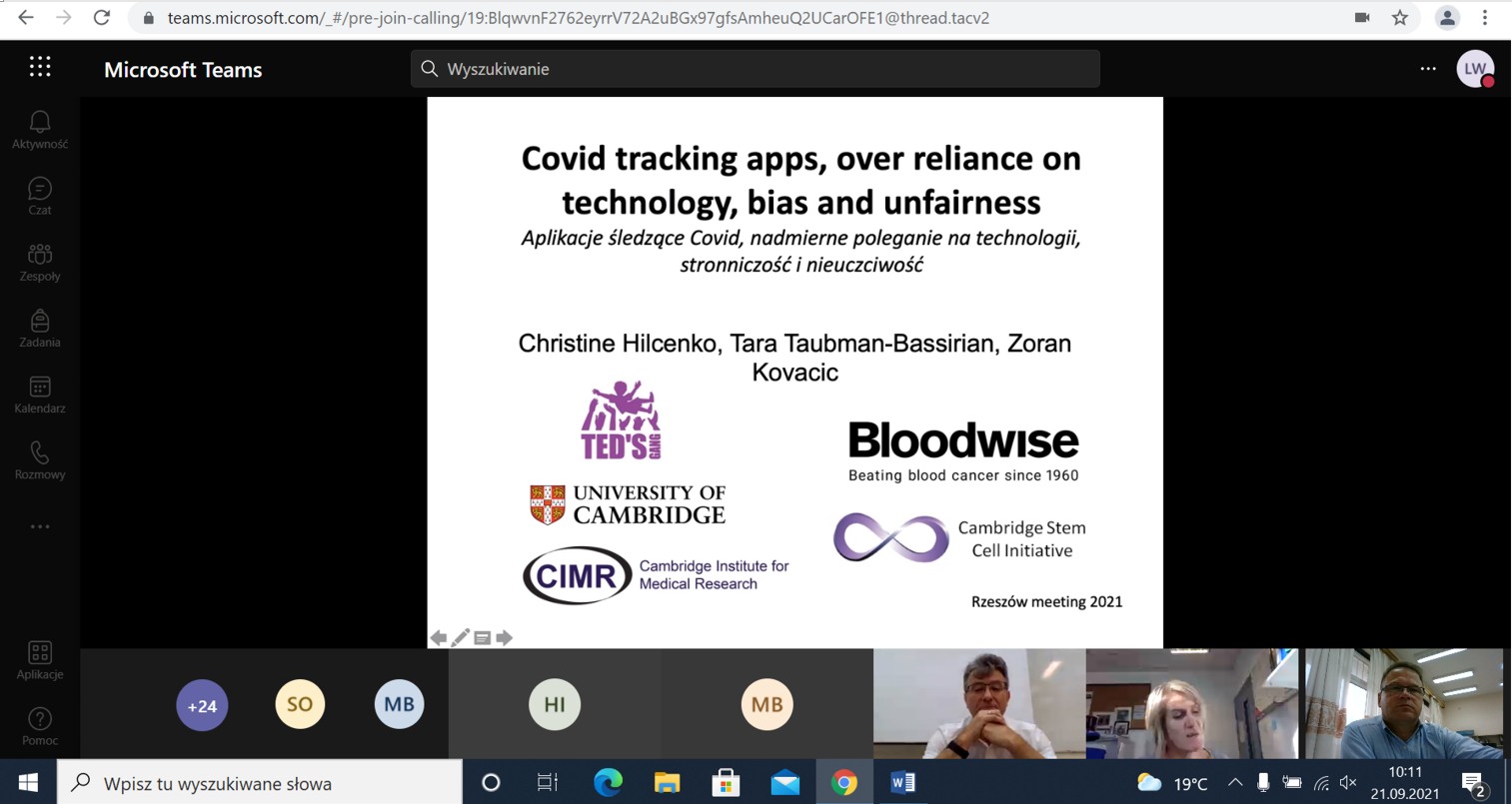Go to Zespoły teams section
This screenshot has height=804, width=1512.
click(x=40, y=262)
